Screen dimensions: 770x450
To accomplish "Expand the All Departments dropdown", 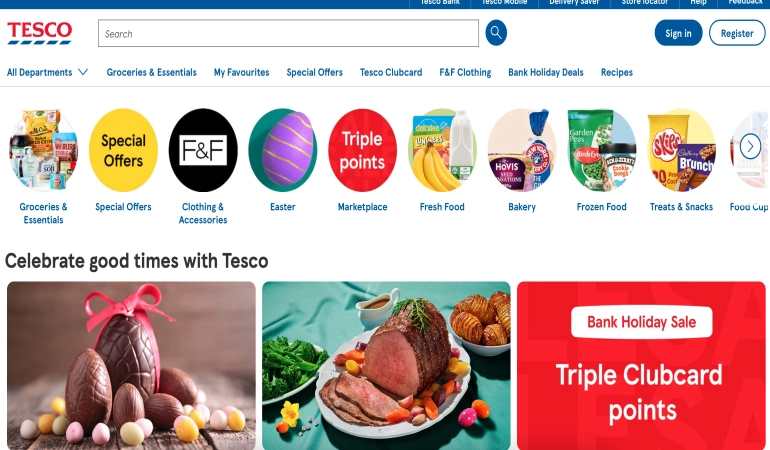I will coord(47,72).
